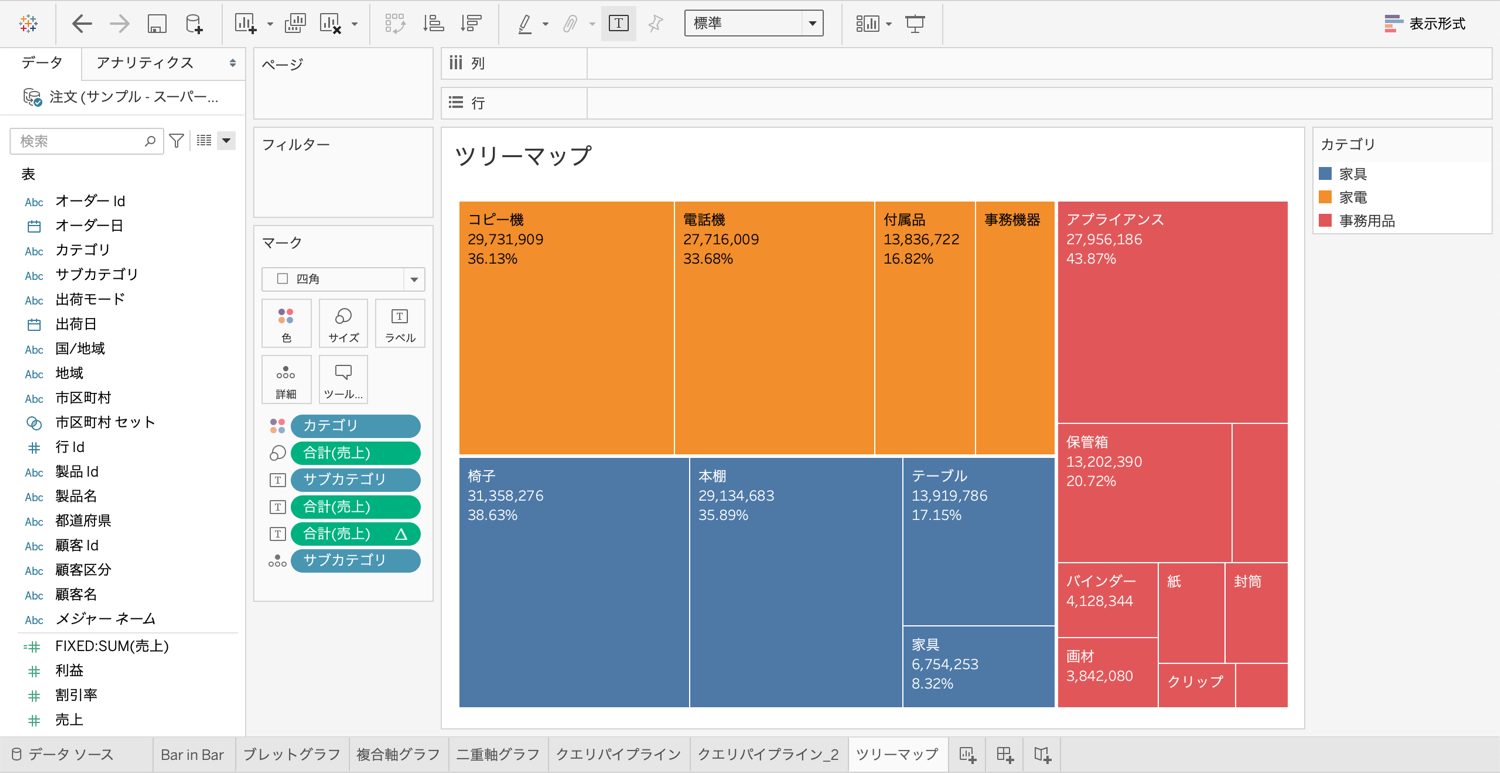Click the 詳細 detail mark button
Screen dimensions: 1500x773
286,380
